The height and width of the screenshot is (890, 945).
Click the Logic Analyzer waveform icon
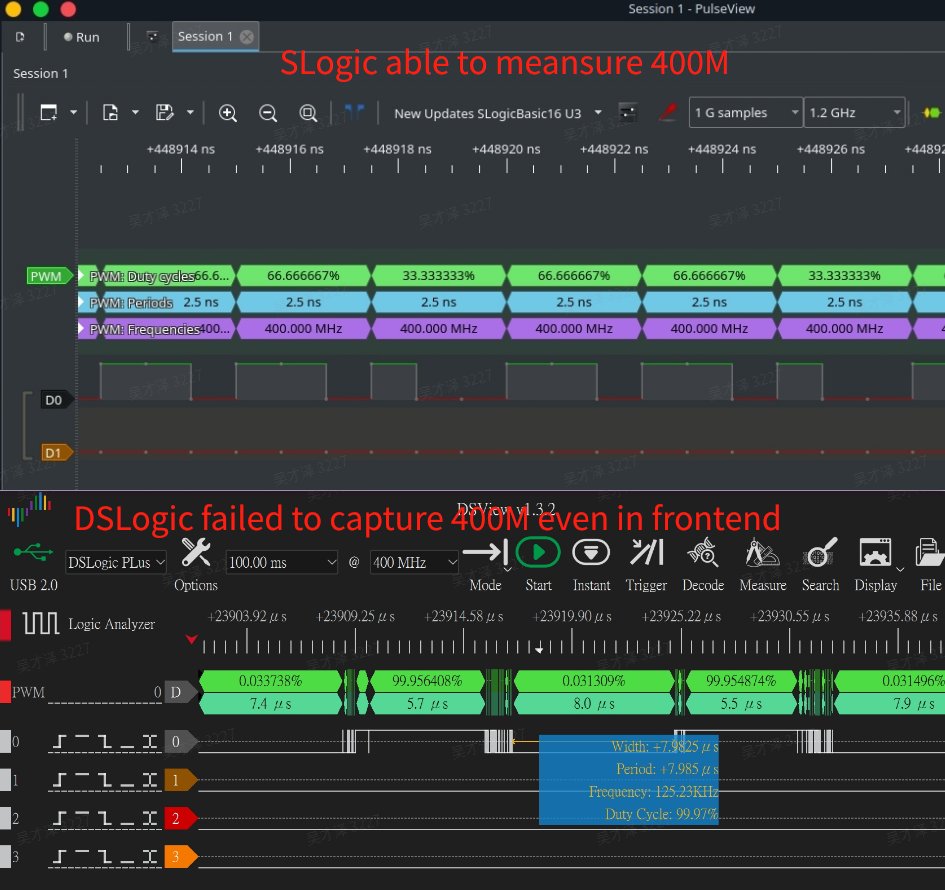[x=41, y=623]
